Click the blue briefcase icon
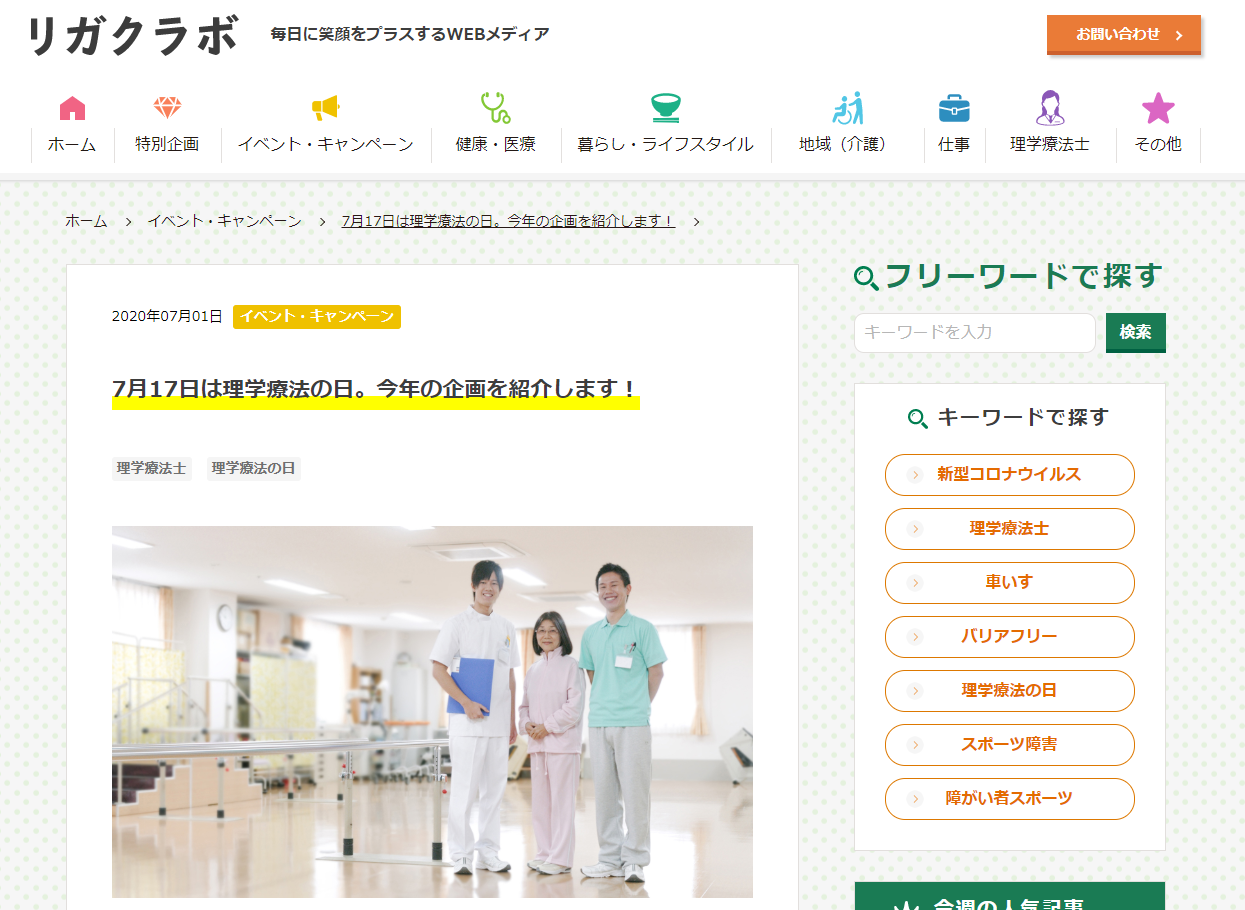The height and width of the screenshot is (910, 1245). click(954, 108)
